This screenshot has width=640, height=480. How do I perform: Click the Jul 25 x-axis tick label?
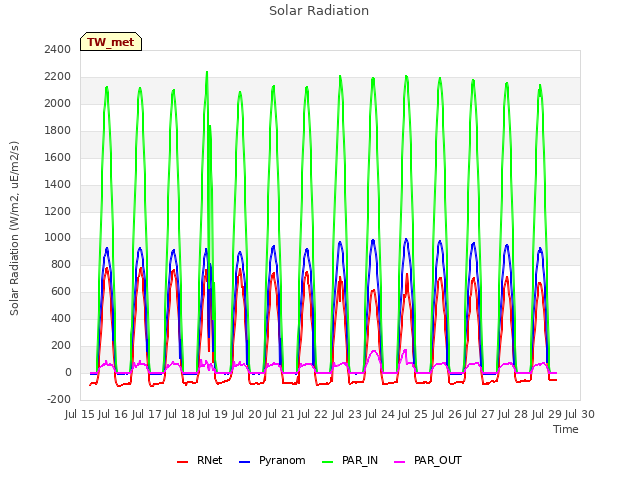tap(413, 414)
